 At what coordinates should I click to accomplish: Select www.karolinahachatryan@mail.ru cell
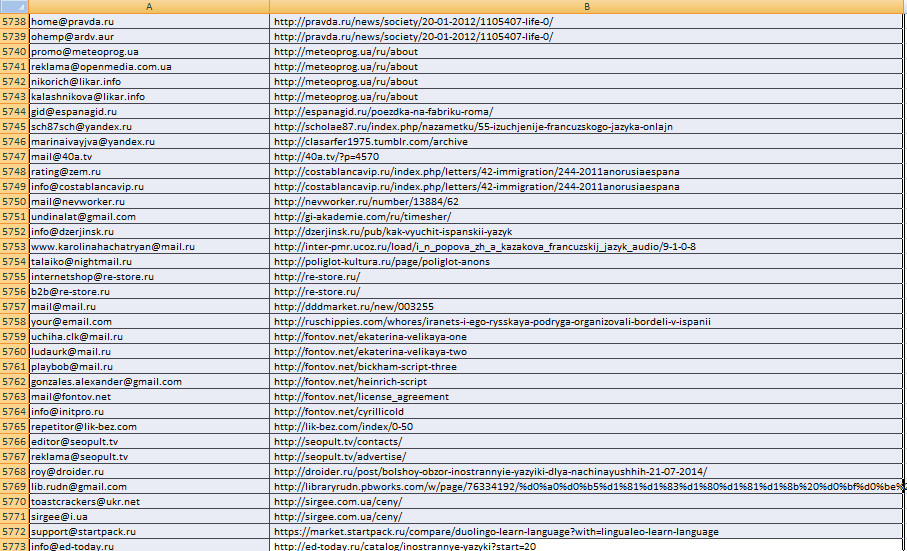(149, 246)
